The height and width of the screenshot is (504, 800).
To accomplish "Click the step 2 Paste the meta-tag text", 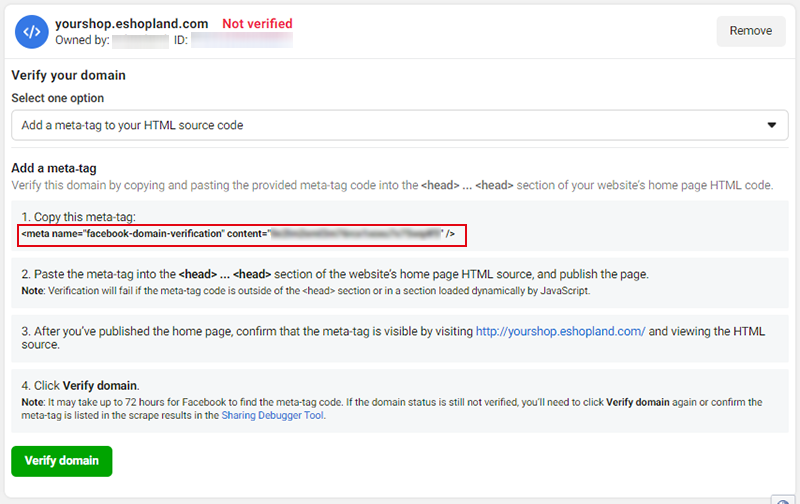I will point(335,274).
